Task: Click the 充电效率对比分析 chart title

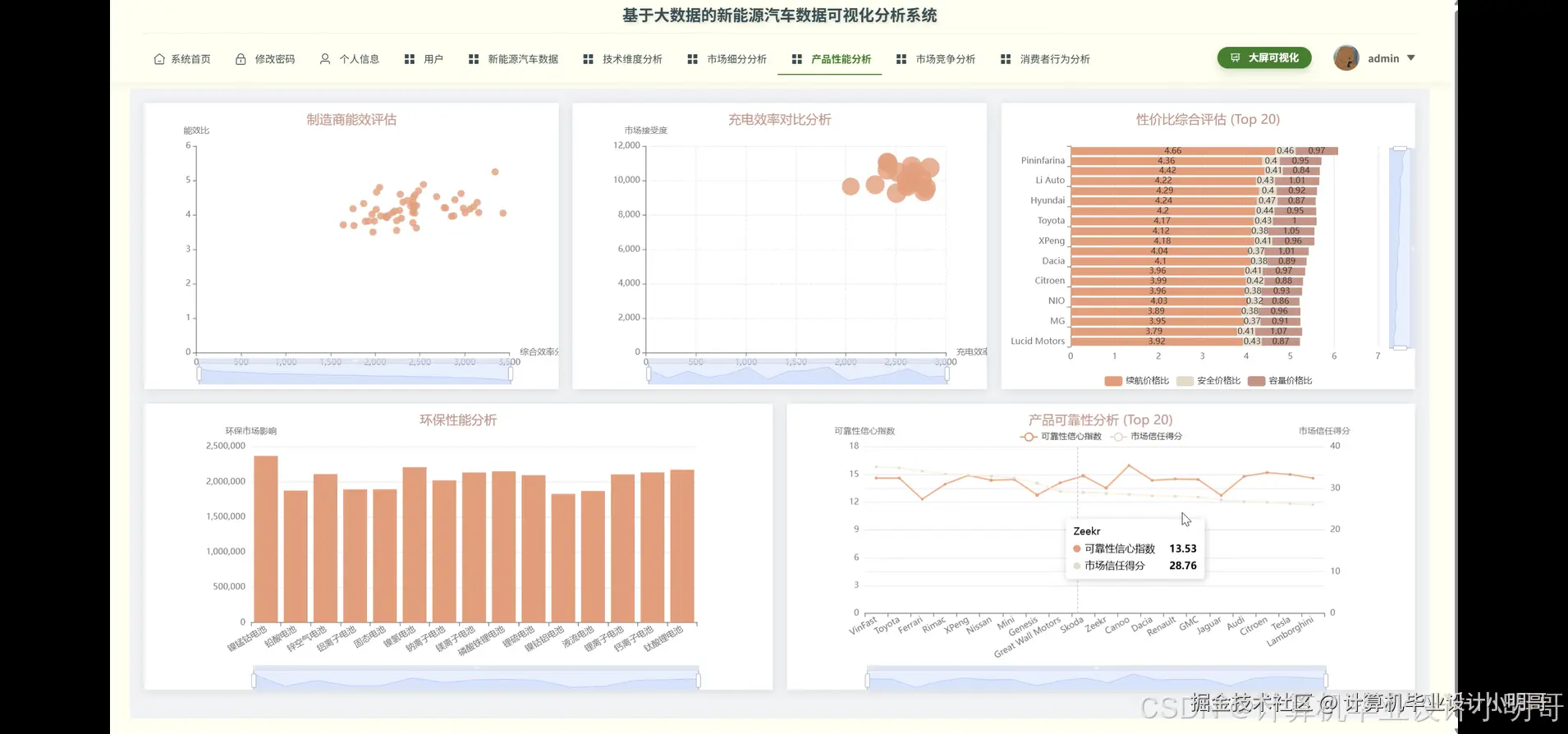Action: (780, 120)
